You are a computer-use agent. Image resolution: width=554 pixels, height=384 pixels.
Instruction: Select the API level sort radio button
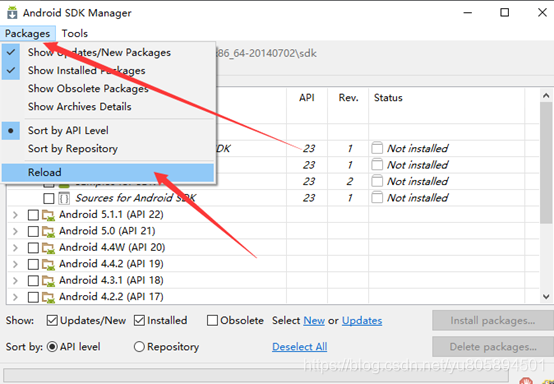(52, 347)
